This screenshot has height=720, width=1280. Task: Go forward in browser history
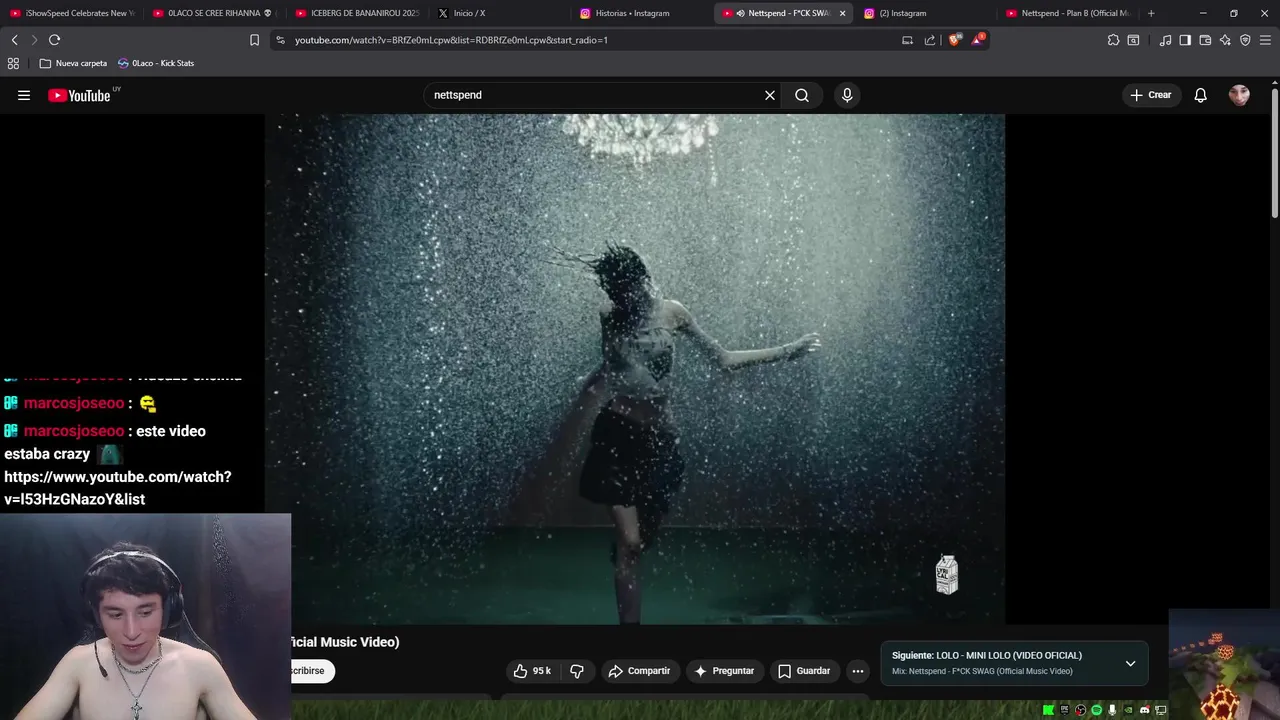pos(34,40)
